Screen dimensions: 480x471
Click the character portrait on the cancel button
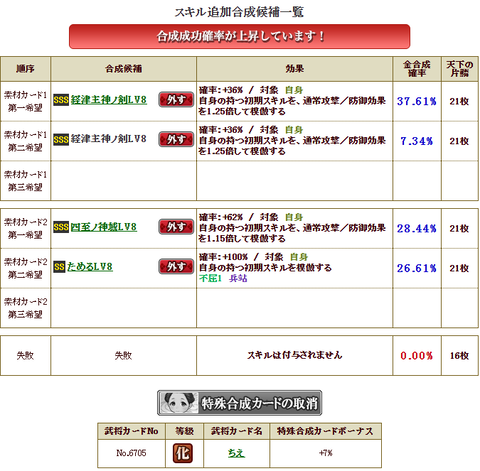(178, 403)
